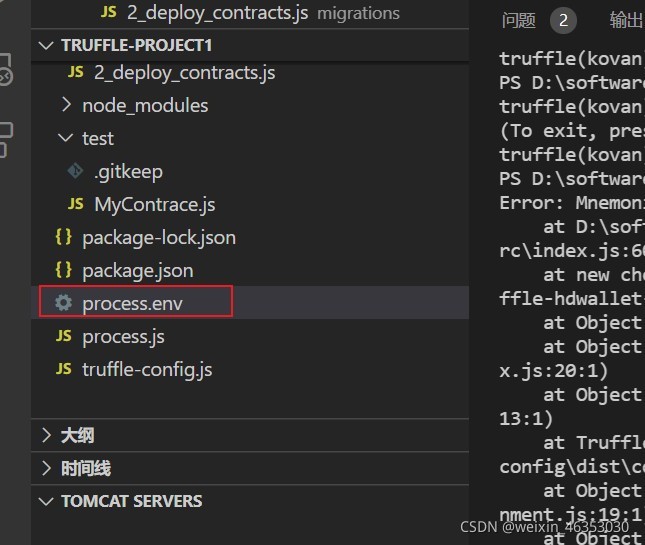Screen dimensions: 645x545
Task: Click the JS icon of 2_deploy_contracts.js in the project tree
Action: tap(76, 72)
